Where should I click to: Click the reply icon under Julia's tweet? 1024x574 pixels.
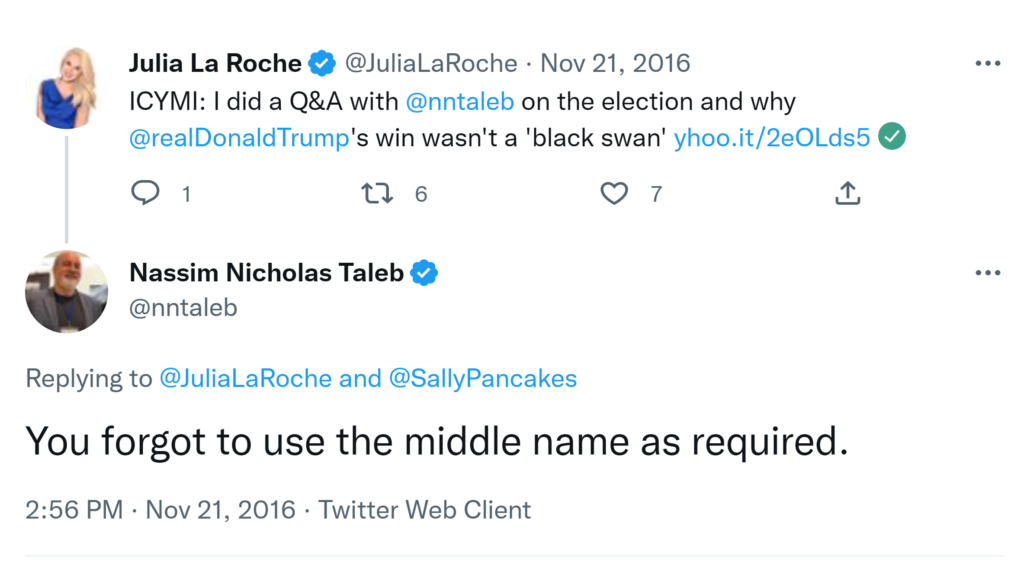(x=146, y=193)
